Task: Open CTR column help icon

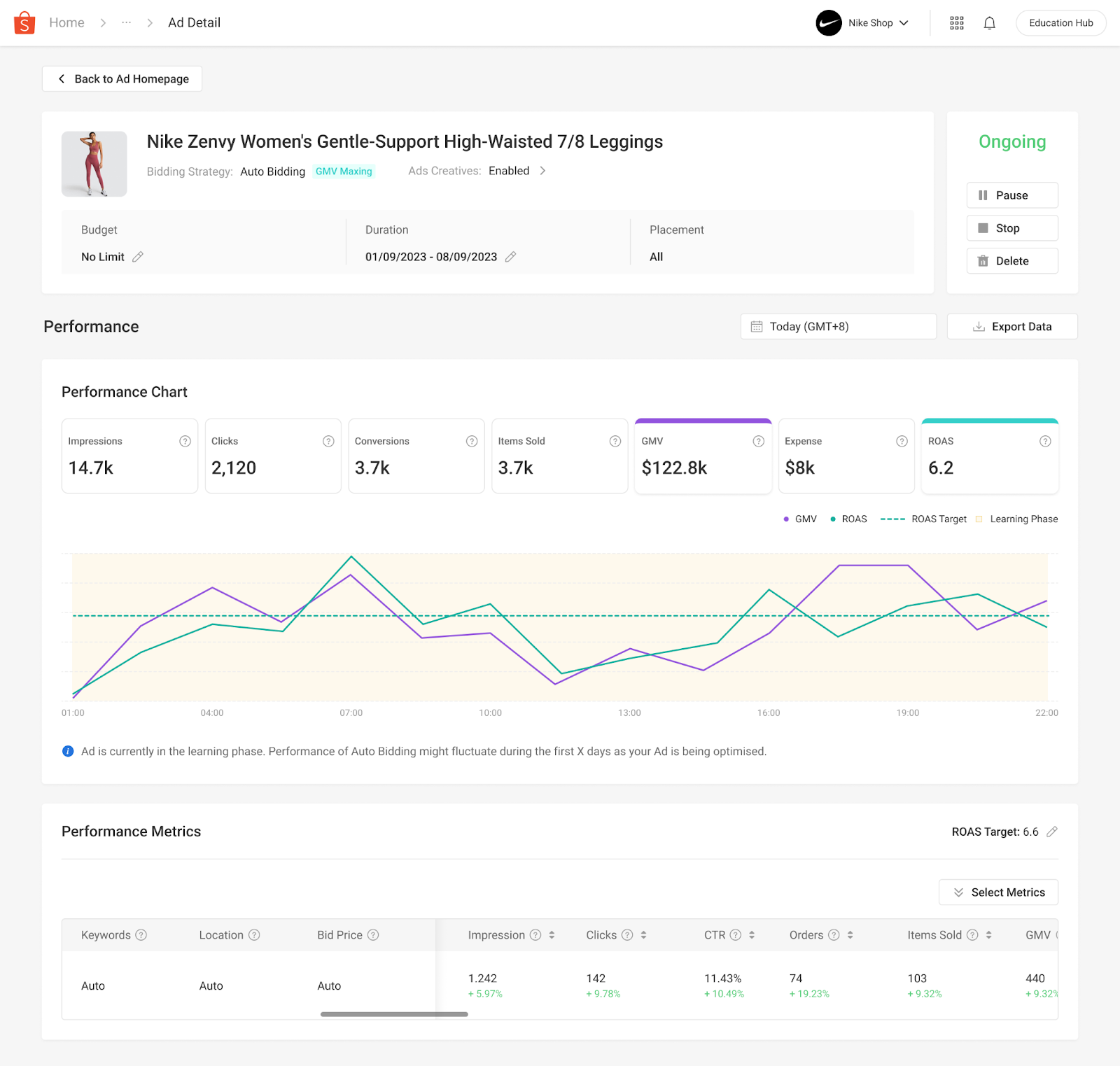Action: (x=736, y=935)
